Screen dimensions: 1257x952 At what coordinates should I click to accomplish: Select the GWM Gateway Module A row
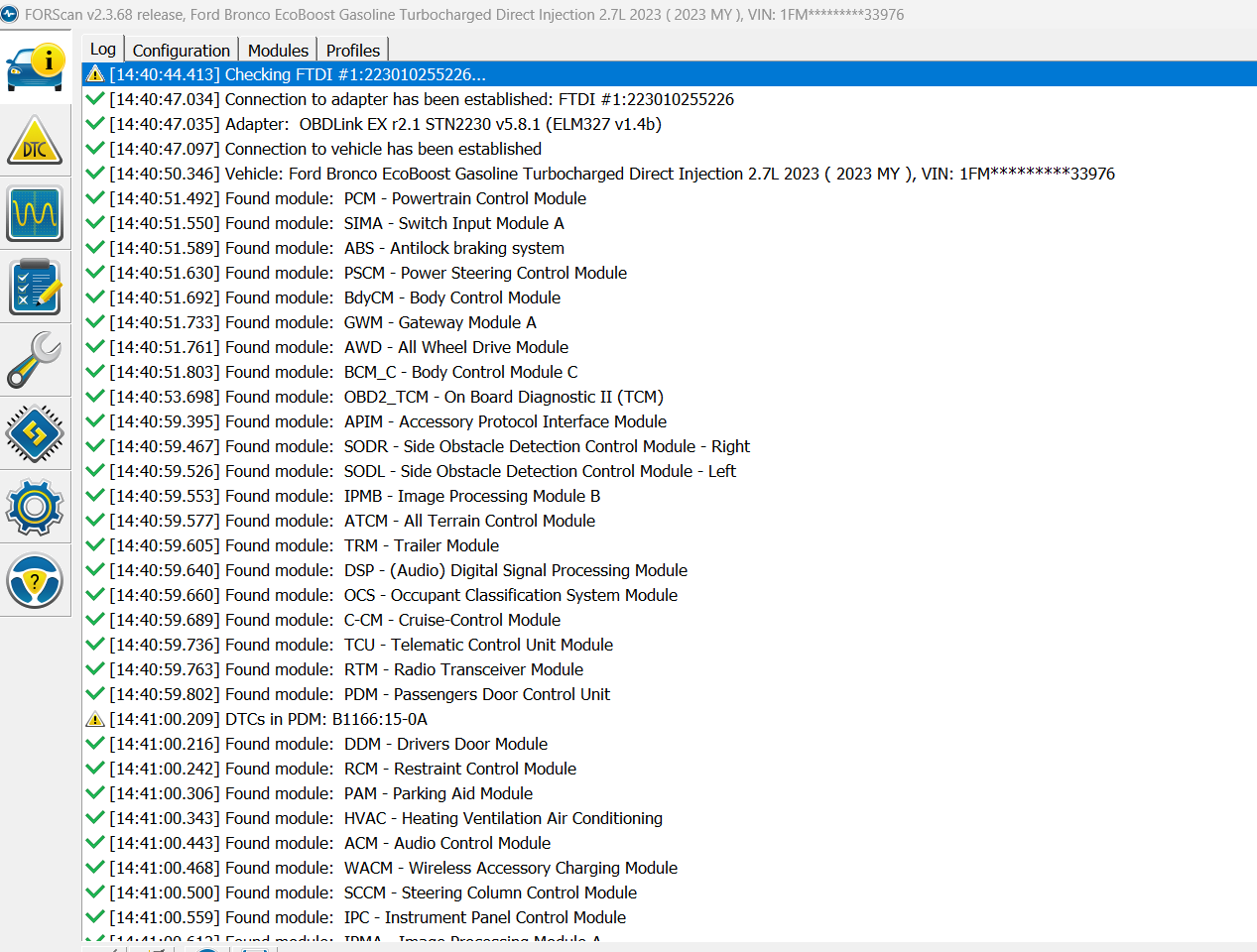(x=669, y=322)
